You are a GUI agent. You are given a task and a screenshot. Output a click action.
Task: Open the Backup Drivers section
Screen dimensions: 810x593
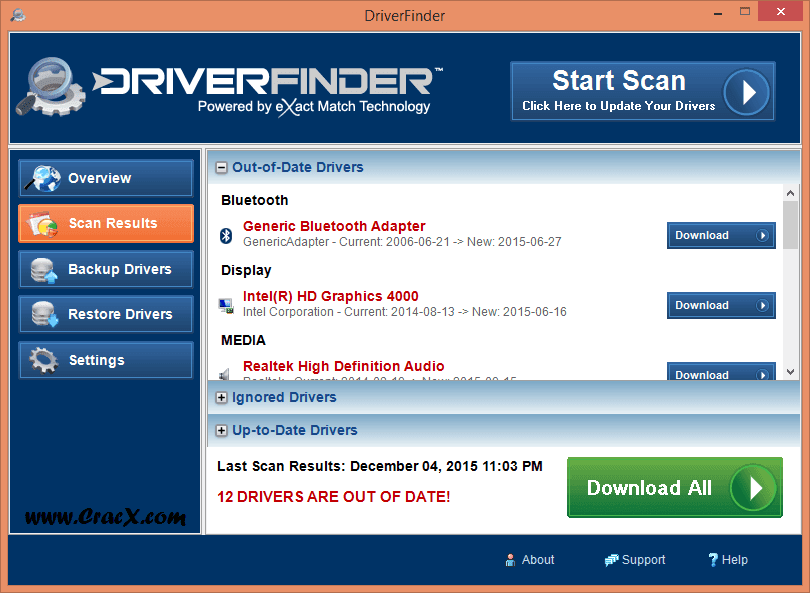[x=106, y=269]
